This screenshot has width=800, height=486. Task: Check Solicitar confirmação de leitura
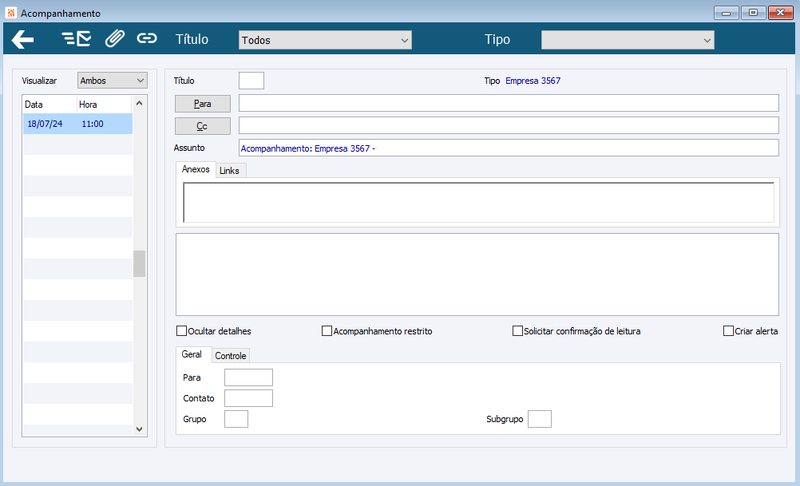[x=517, y=331]
